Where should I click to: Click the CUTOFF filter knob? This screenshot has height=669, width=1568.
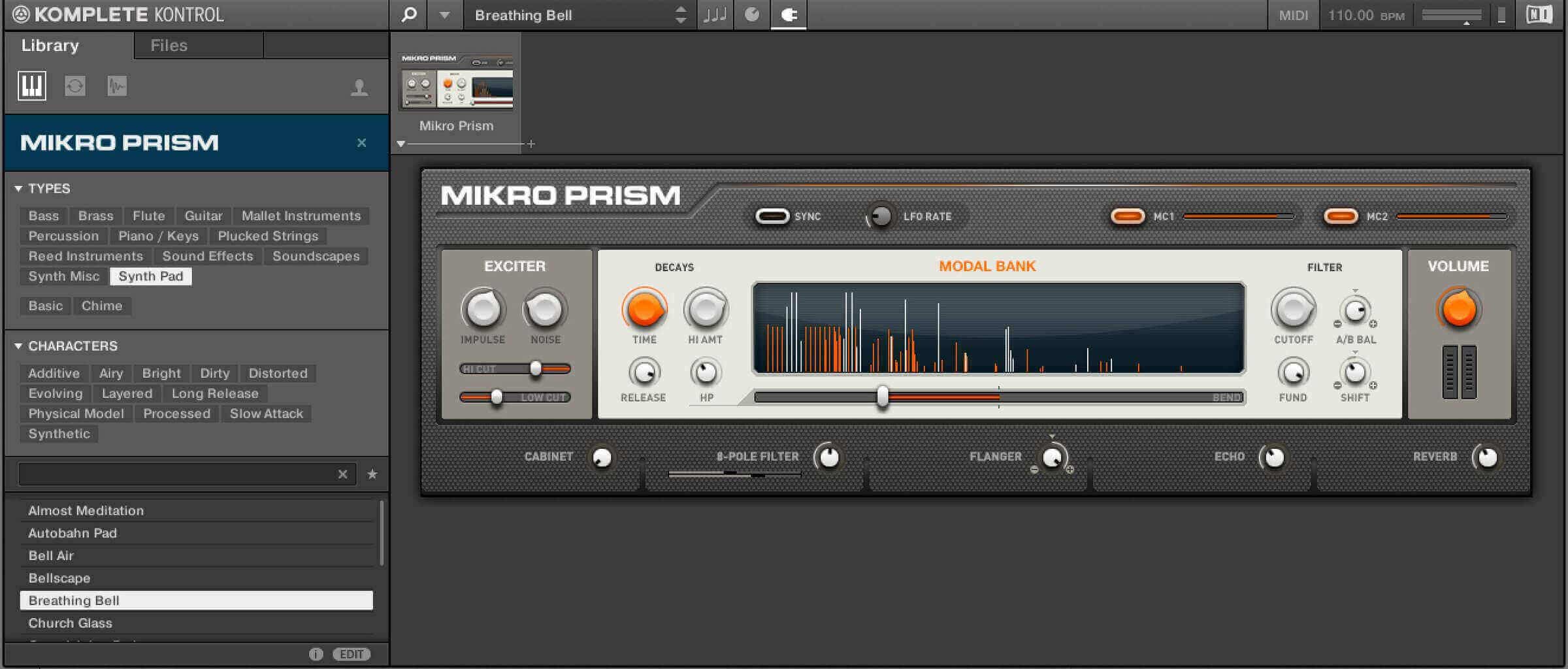[1293, 310]
